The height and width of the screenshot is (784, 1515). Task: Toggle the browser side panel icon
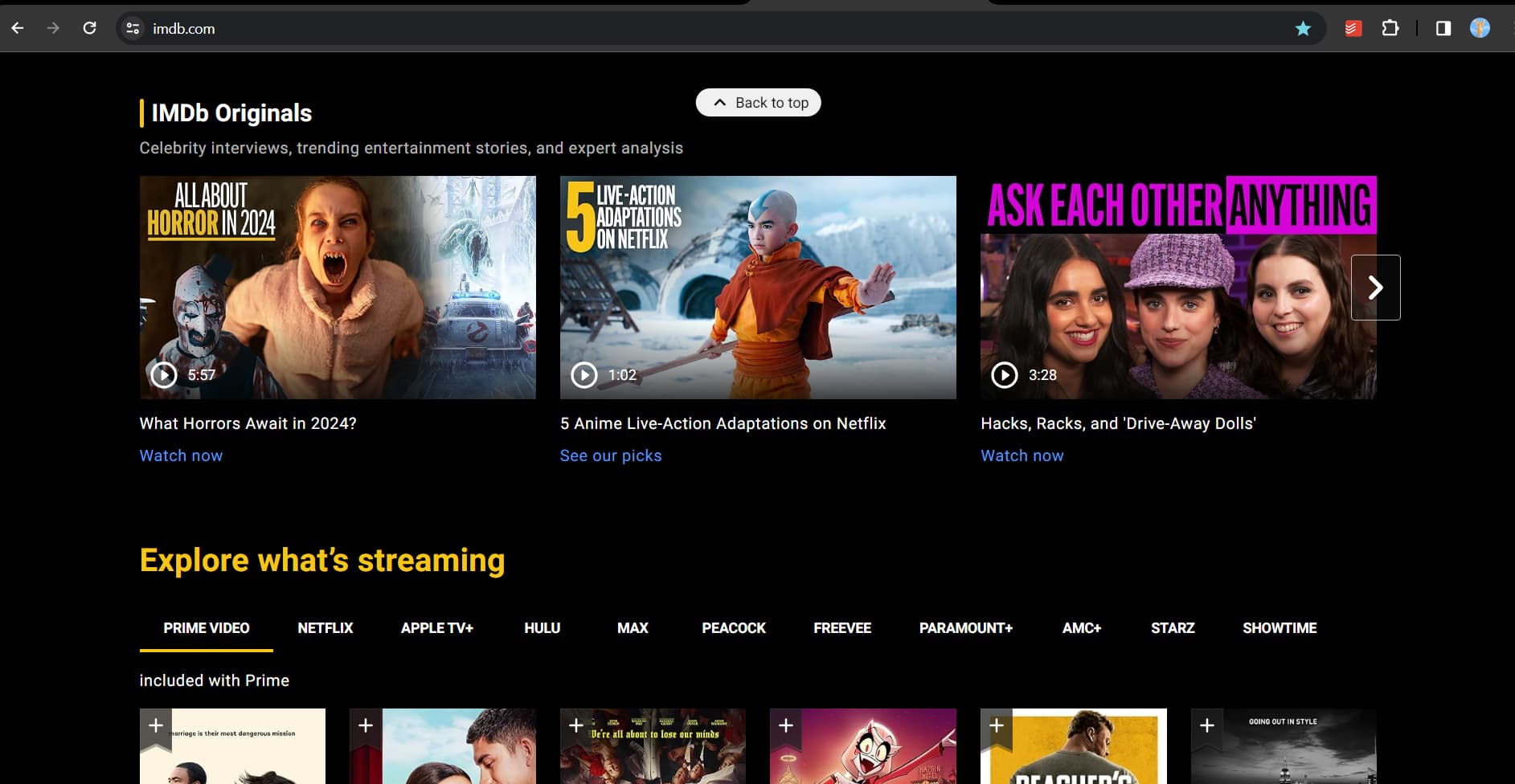pyautogui.click(x=1443, y=29)
